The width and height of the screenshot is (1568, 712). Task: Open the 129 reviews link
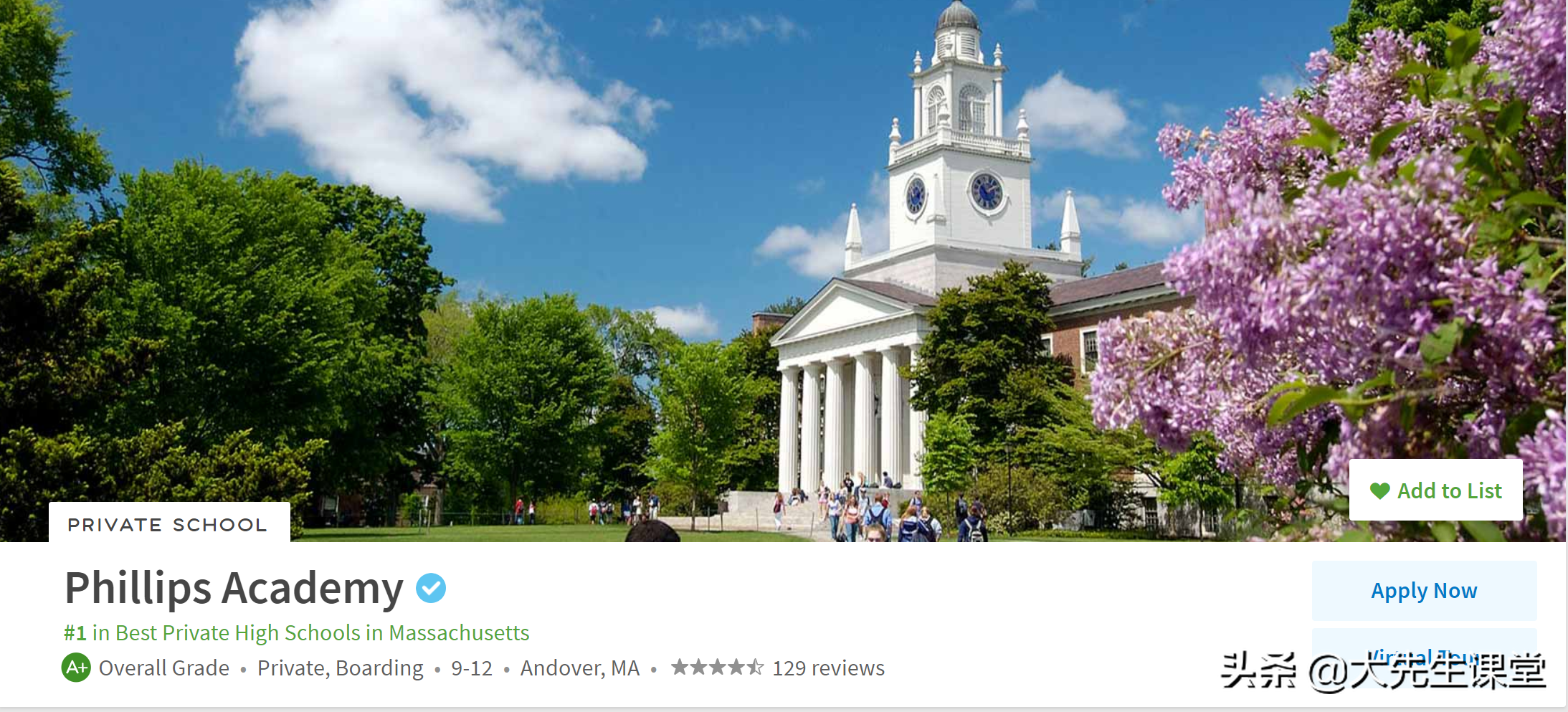click(828, 668)
